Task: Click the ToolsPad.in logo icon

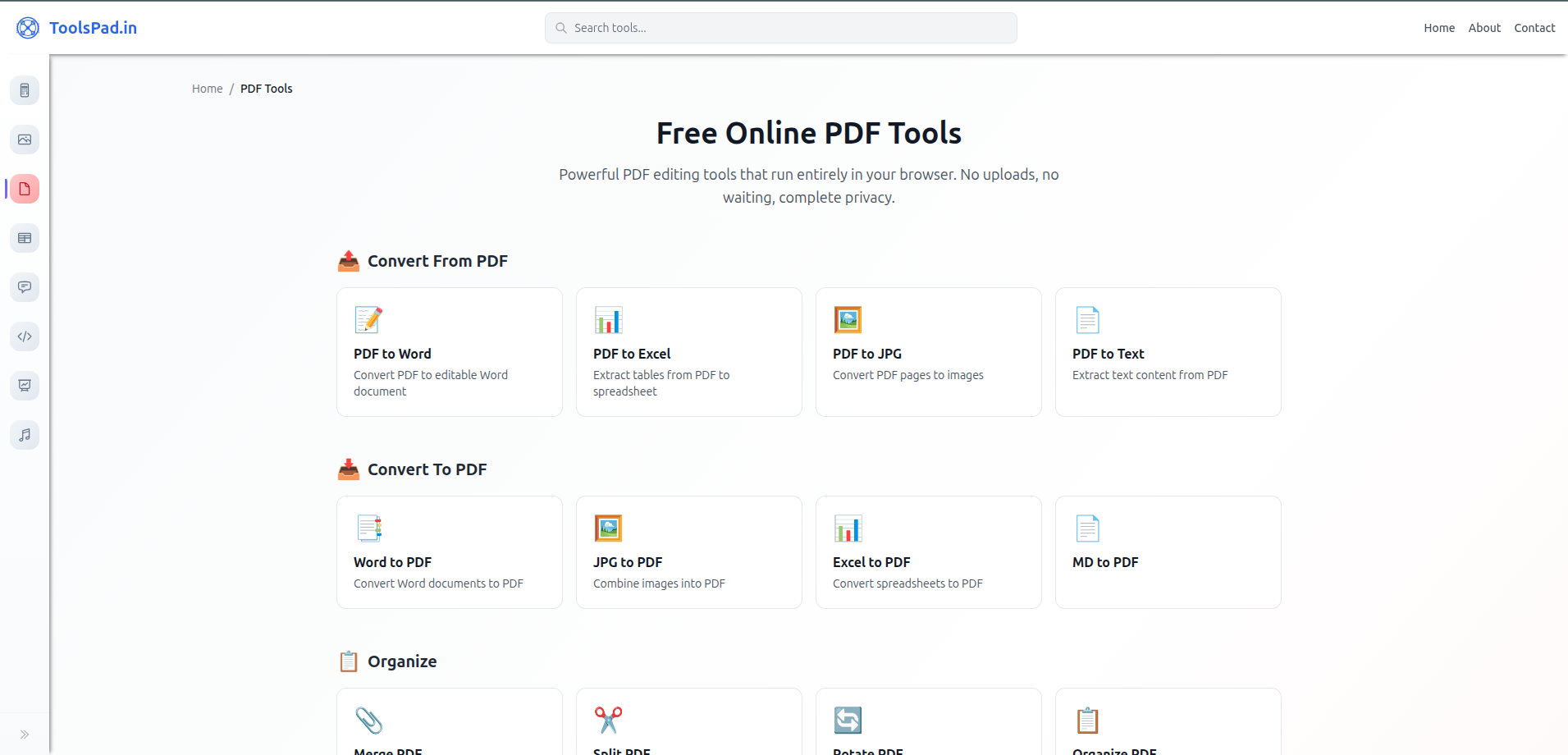Action: tap(27, 27)
